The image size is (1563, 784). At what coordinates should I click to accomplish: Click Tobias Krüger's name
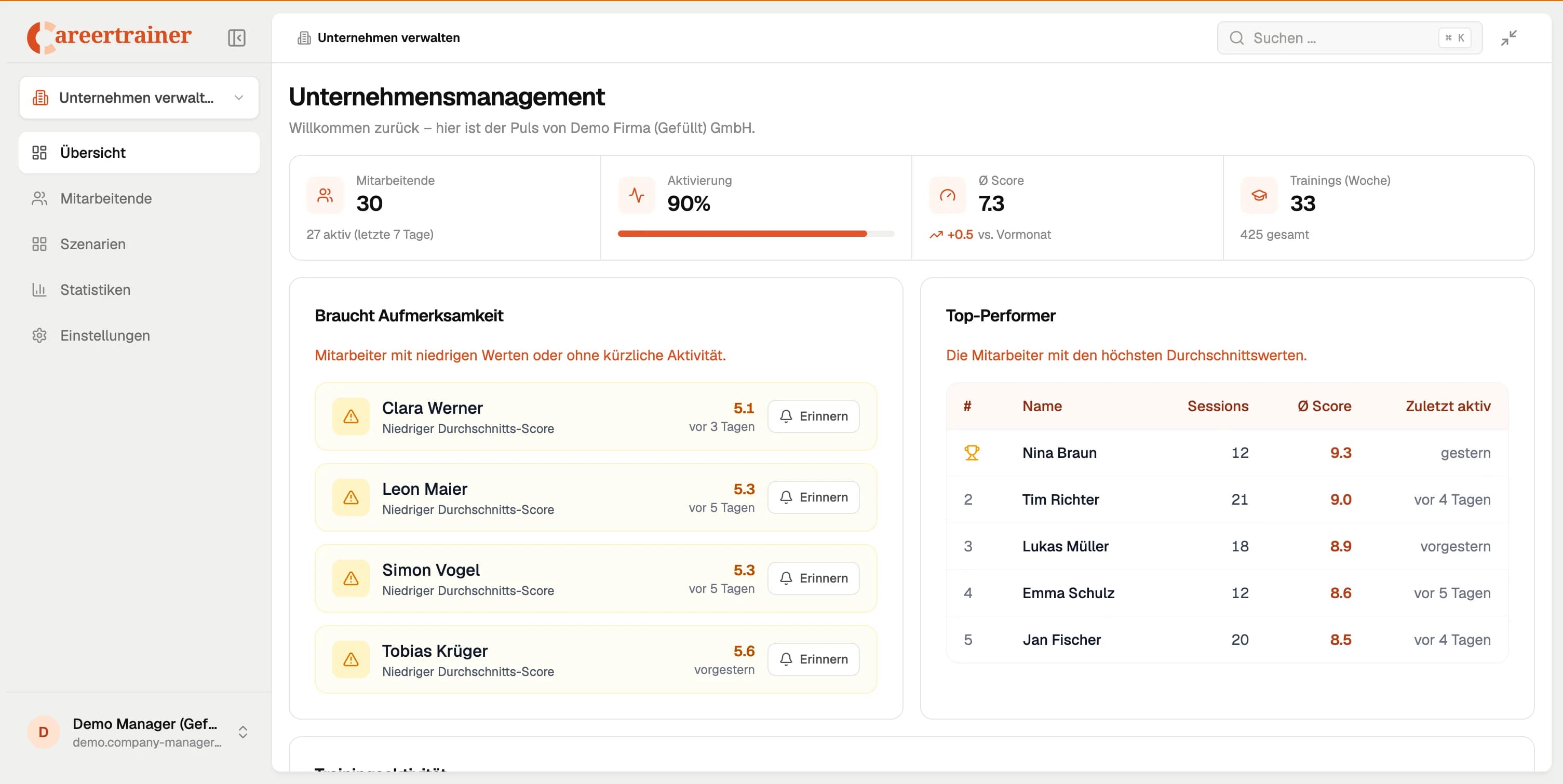point(435,651)
